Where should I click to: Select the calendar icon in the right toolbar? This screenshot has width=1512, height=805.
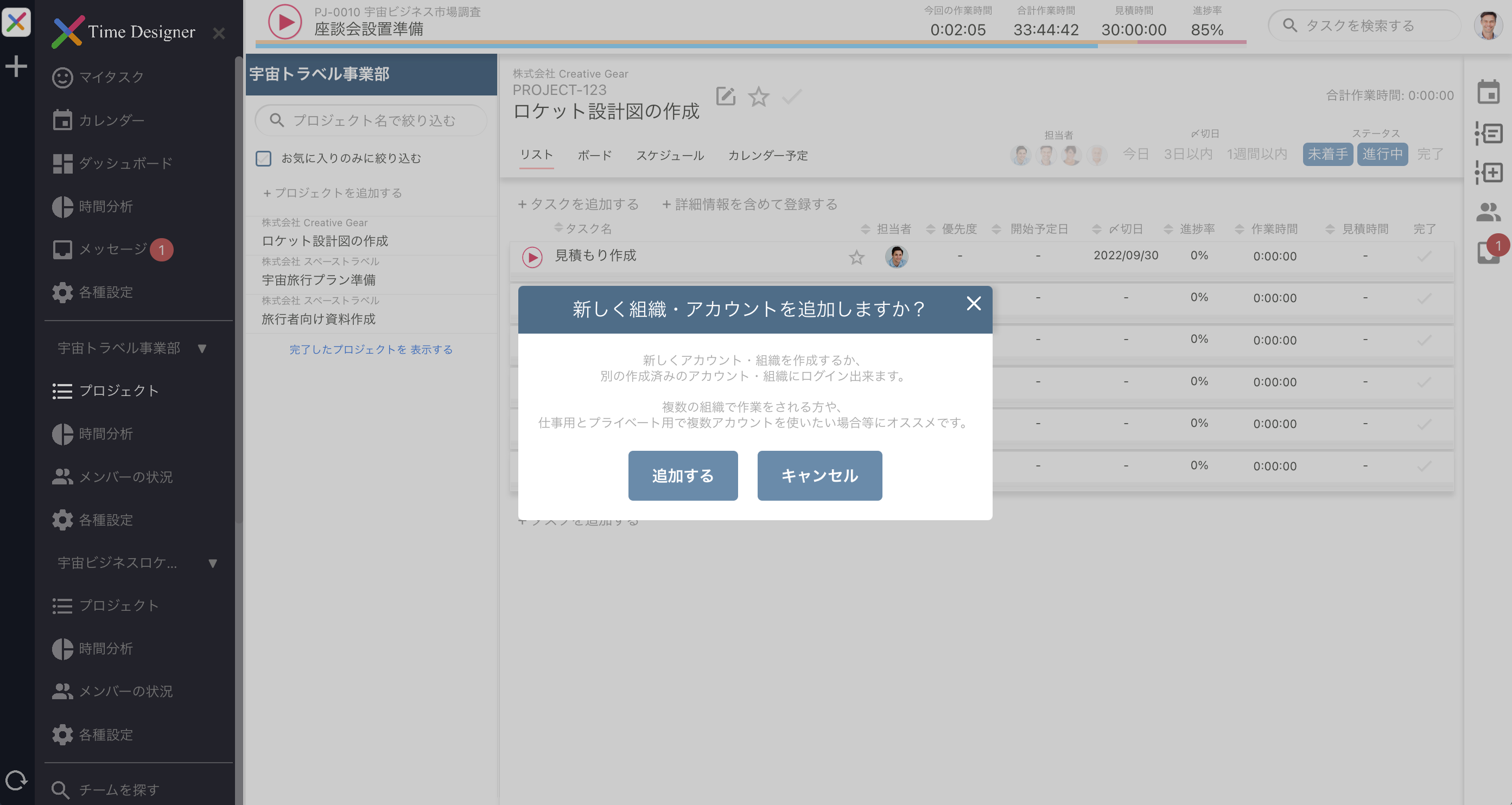pyautogui.click(x=1489, y=92)
